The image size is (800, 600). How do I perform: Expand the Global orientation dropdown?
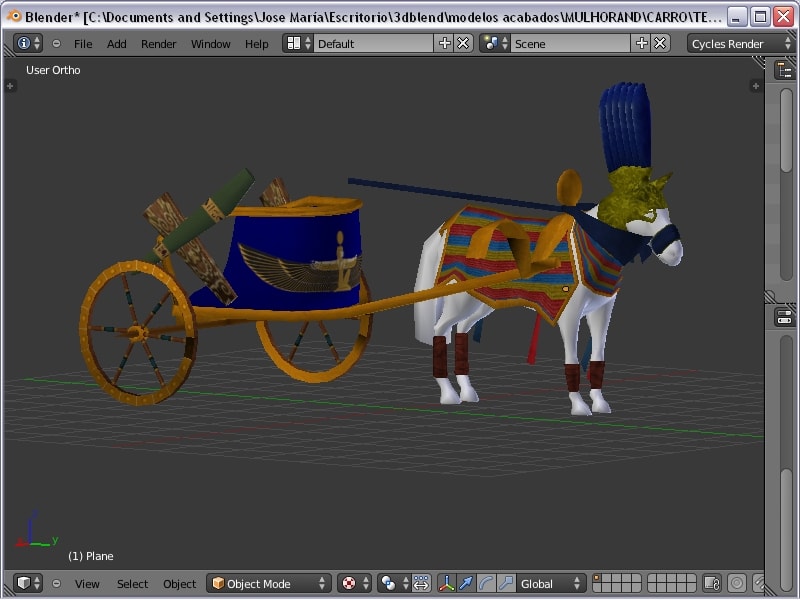[551, 583]
